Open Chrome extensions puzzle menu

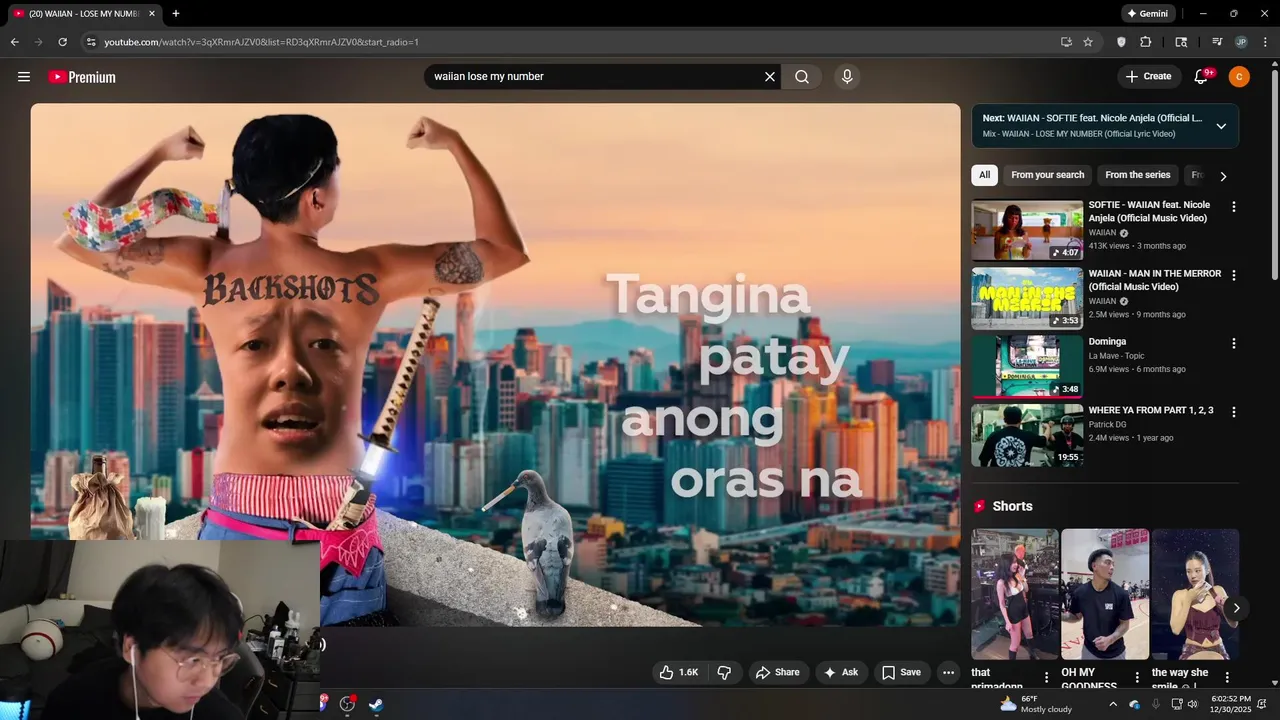pyautogui.click(x=1146, y=42)
